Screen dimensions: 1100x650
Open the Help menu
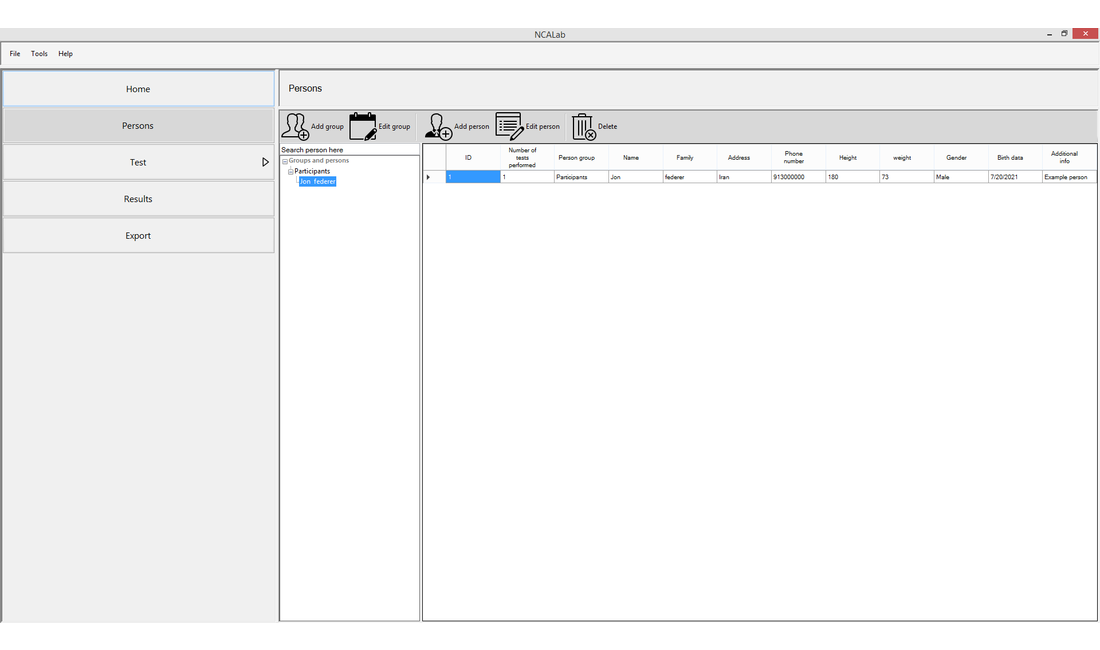(65, 54)
